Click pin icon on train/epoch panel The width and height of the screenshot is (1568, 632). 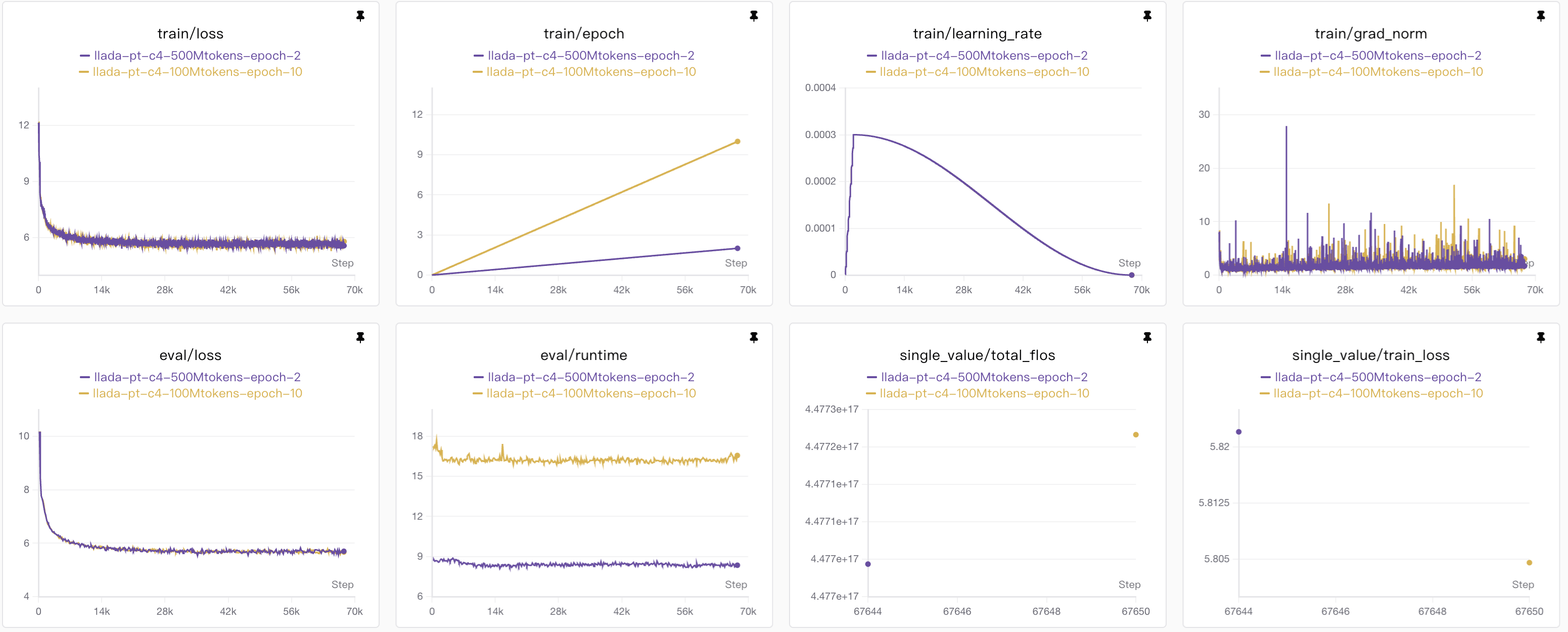coord(754,16)
